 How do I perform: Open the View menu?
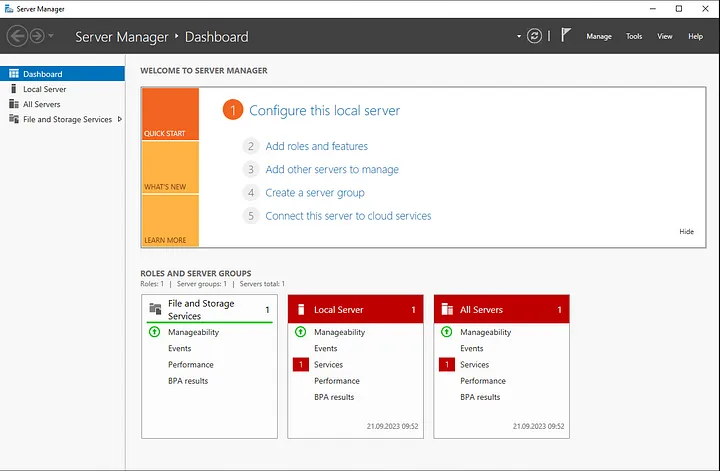(665, 36)
